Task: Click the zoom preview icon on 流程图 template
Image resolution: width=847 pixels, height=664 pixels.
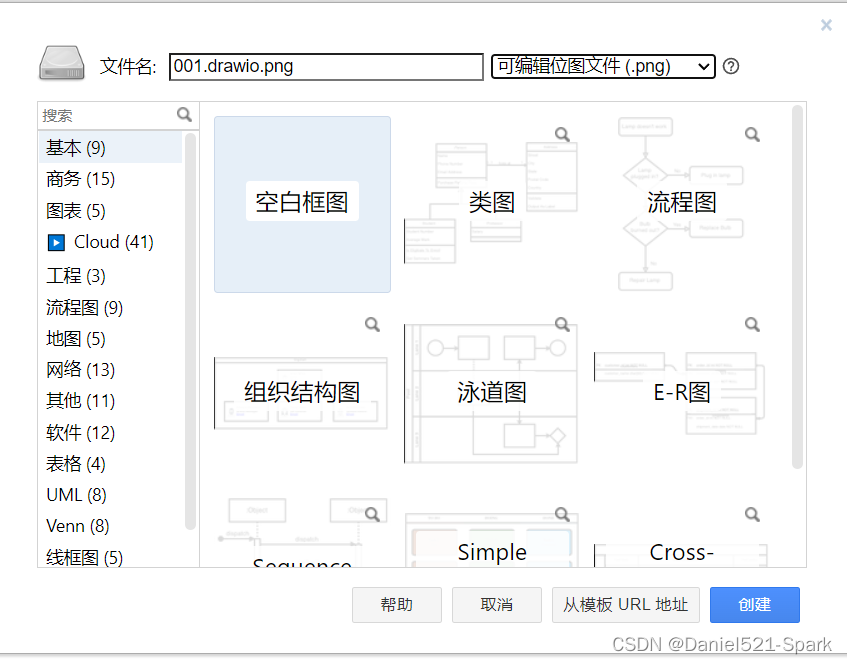Action: (752, 133)
